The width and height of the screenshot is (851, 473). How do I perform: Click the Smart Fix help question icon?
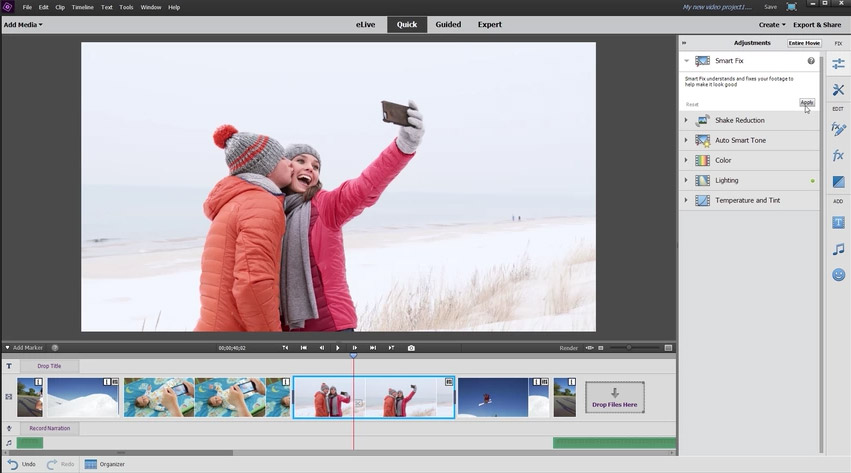point(811,61)
